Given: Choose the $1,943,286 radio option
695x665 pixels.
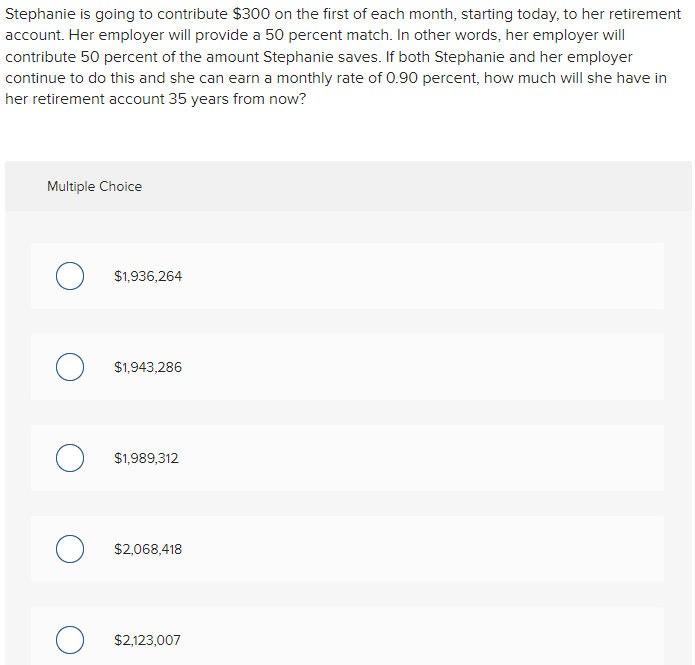Looking at the screenshot, I should [70, 367].
